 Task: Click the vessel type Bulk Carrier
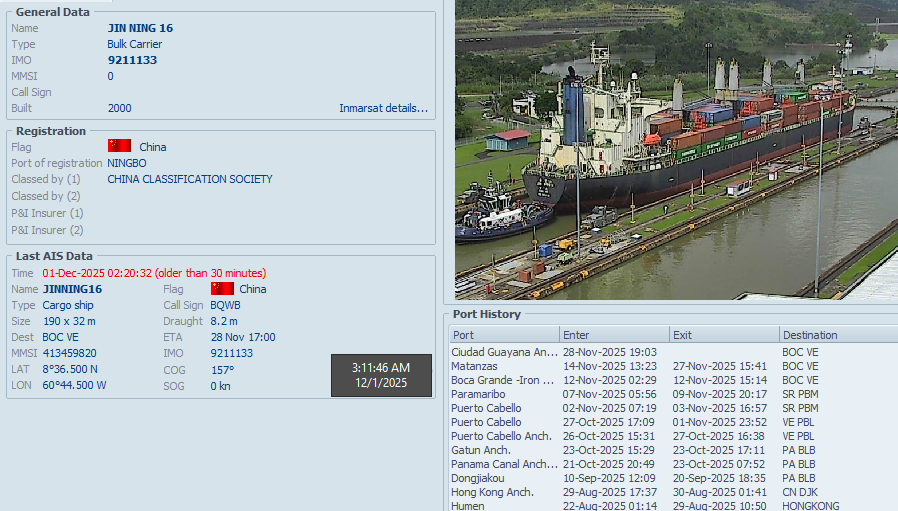pyautogui.click(x=135, y=44)
